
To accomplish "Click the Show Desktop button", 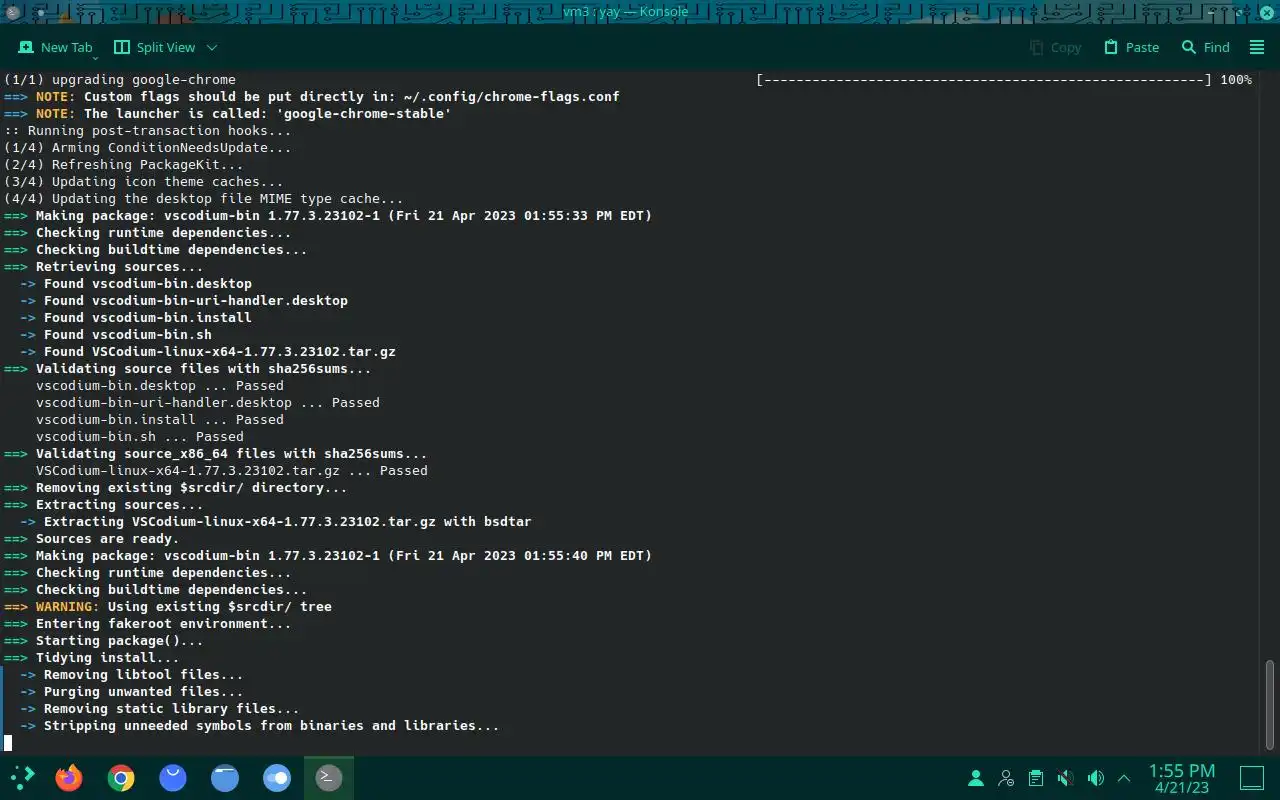I will click(1252, 778).
